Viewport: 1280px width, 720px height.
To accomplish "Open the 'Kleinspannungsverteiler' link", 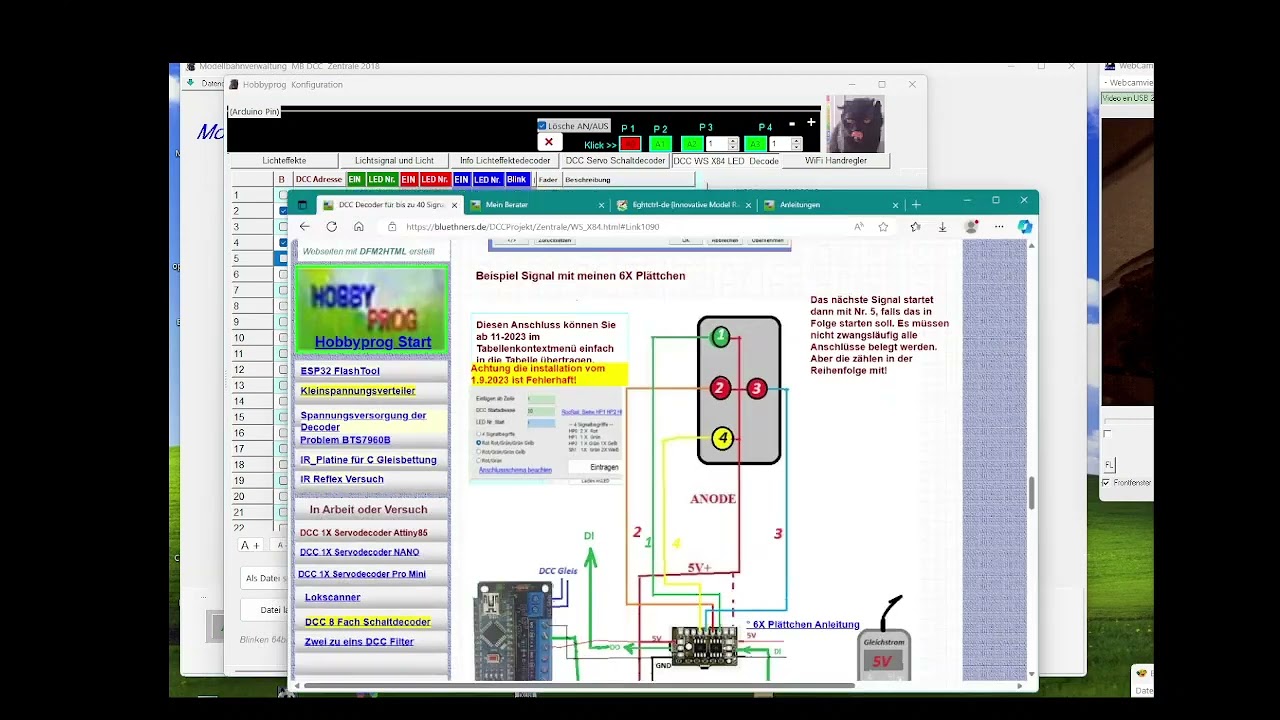I will (358, 391).
